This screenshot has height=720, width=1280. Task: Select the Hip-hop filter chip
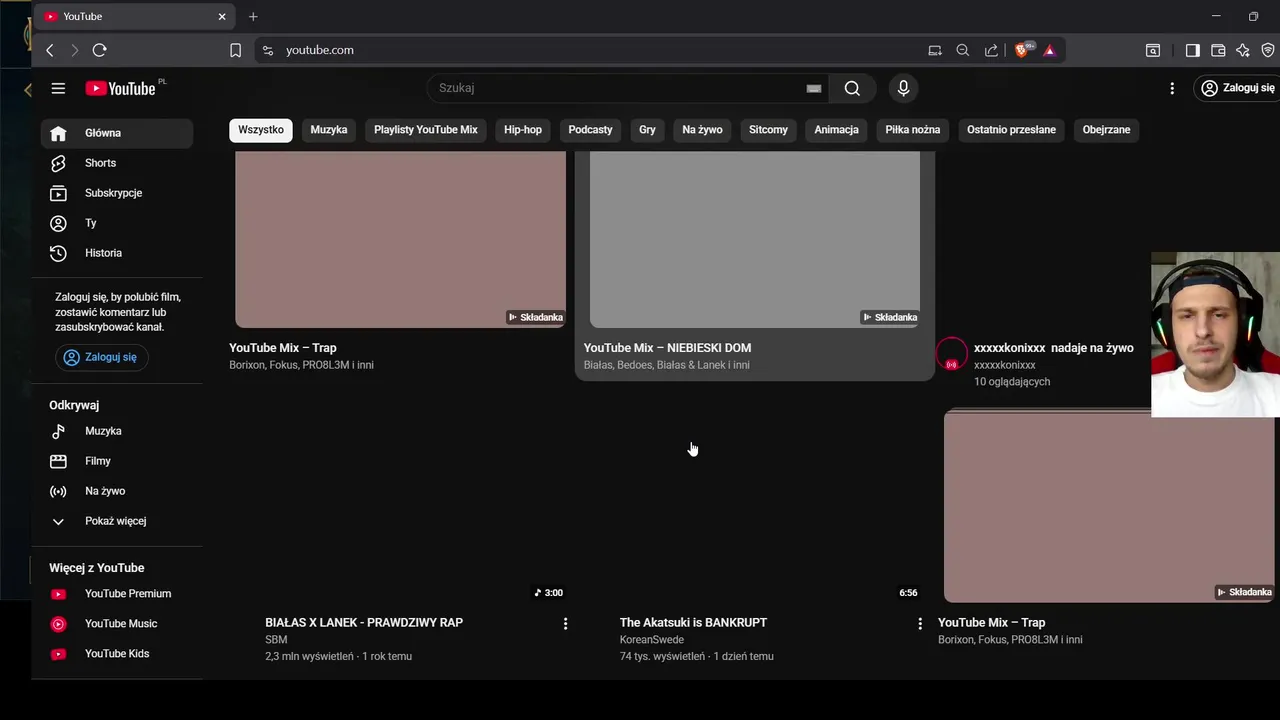coord(523,130)
